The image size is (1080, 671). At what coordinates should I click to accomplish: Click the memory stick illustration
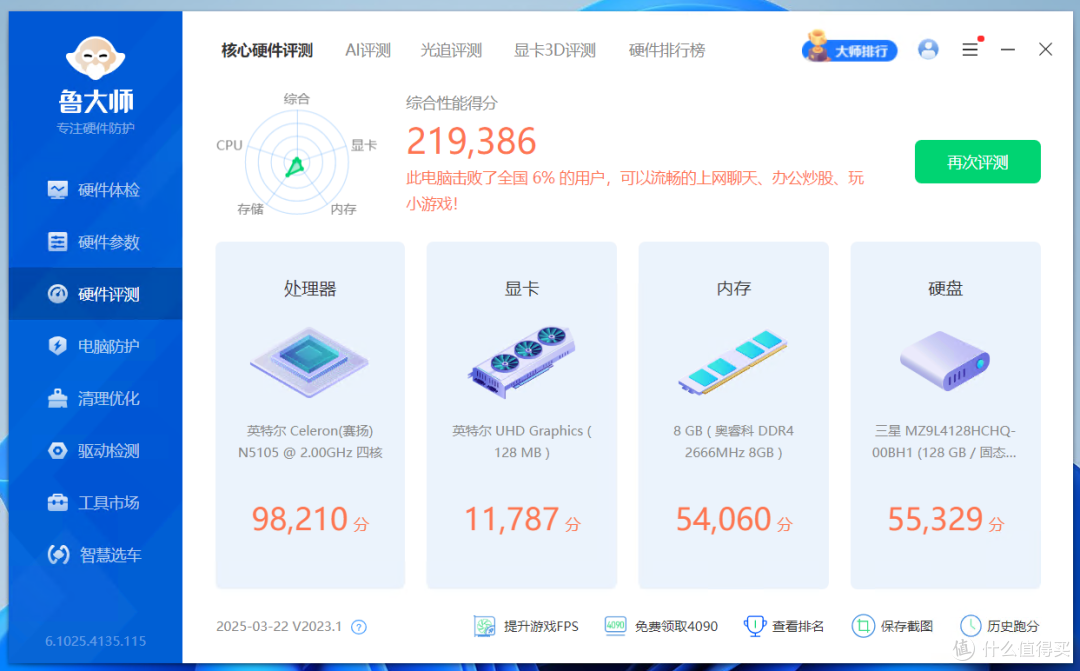tap(733, 362)
